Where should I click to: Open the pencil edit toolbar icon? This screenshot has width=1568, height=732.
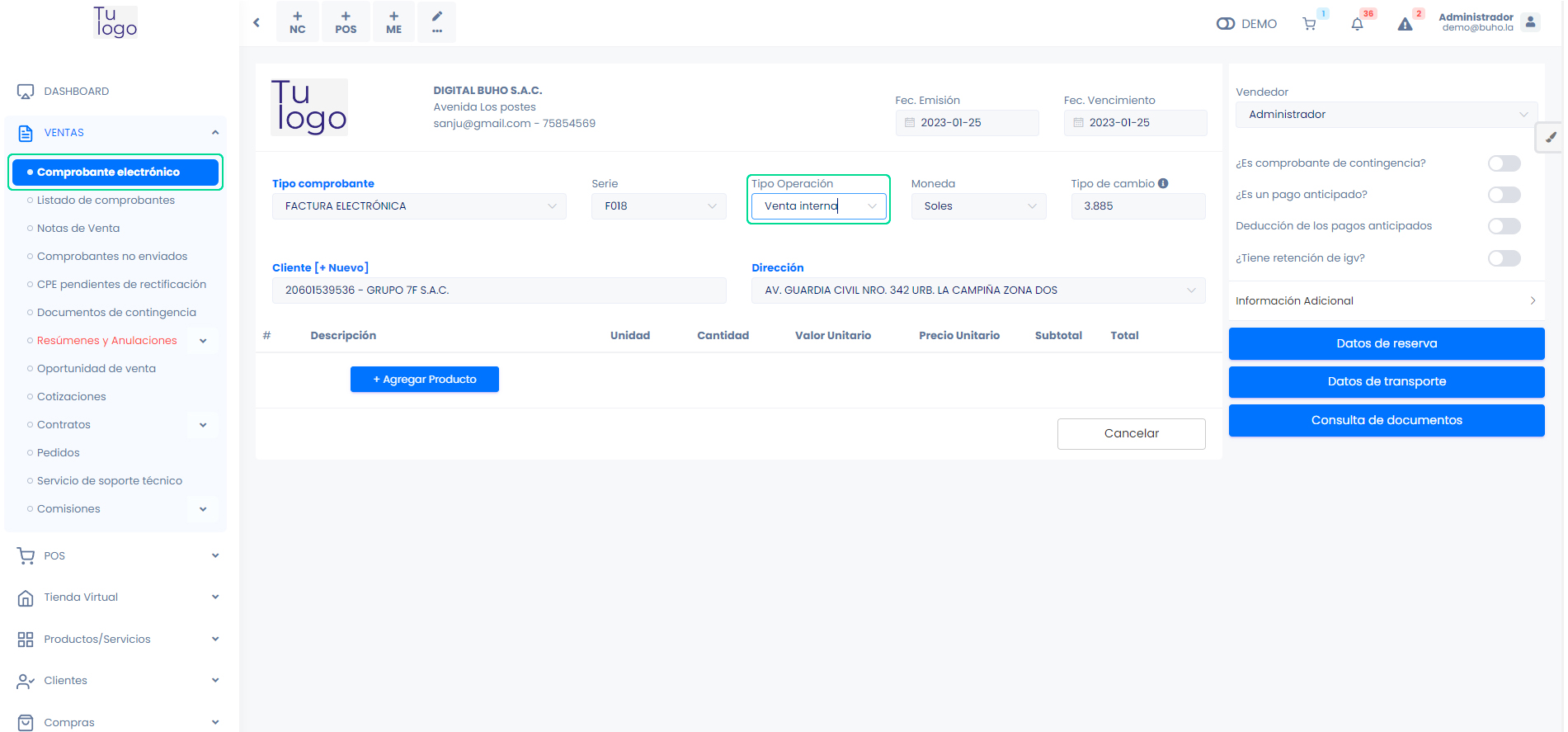click(x=437, y=22)
